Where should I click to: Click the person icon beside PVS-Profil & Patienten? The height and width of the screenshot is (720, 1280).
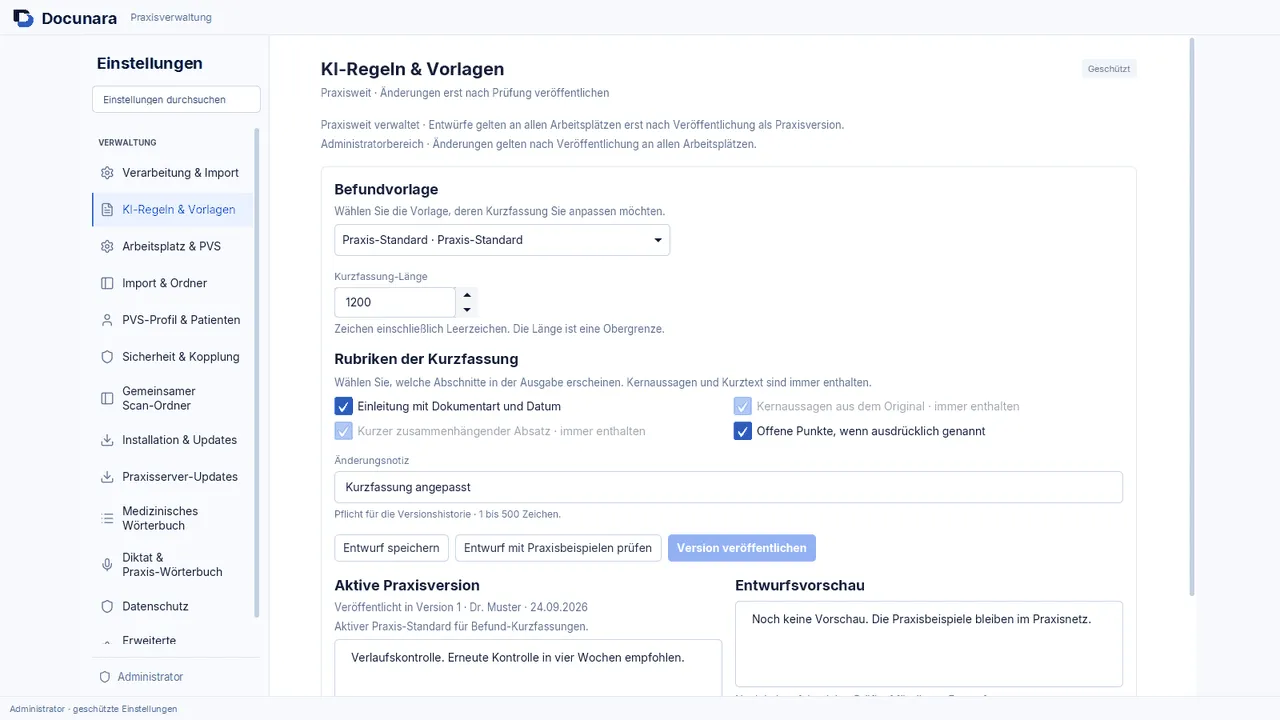107,321
